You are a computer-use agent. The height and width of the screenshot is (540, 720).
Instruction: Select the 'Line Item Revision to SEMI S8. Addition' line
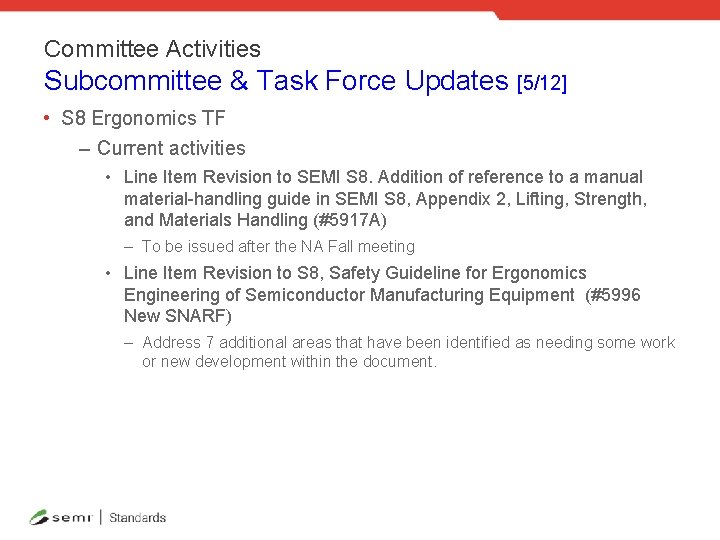click(x=383, y=177)
